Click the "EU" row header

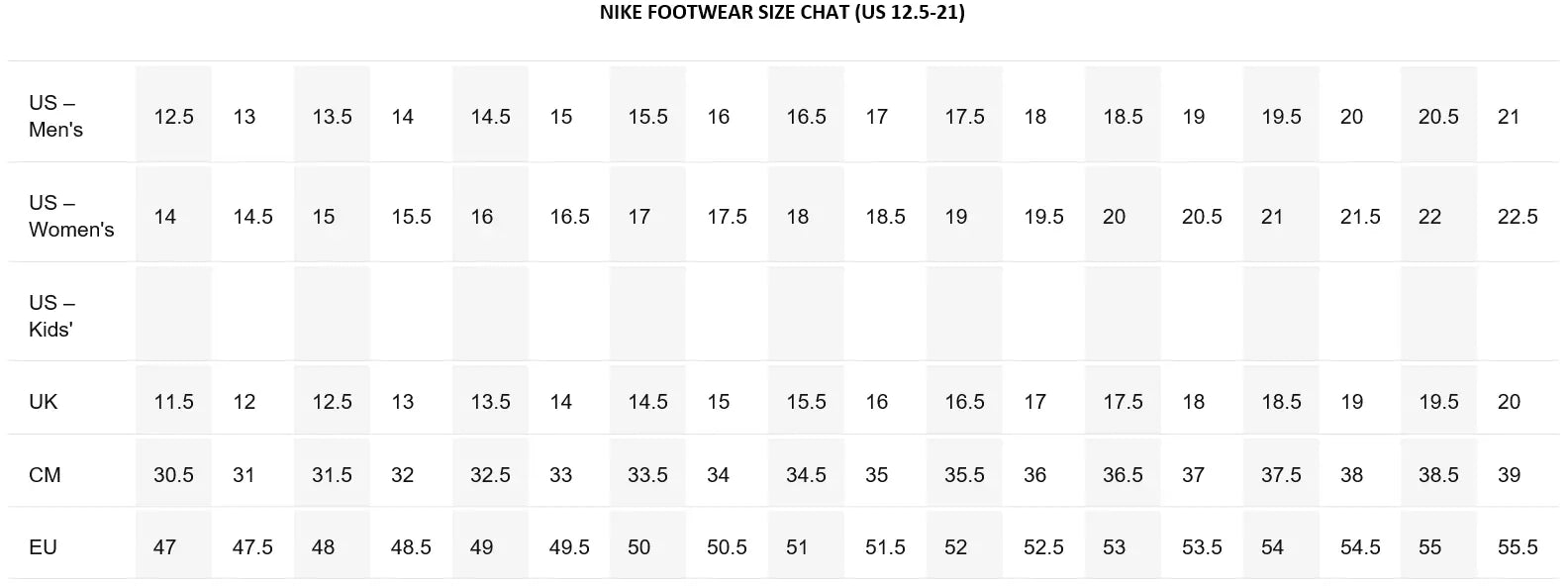[43, 547]
